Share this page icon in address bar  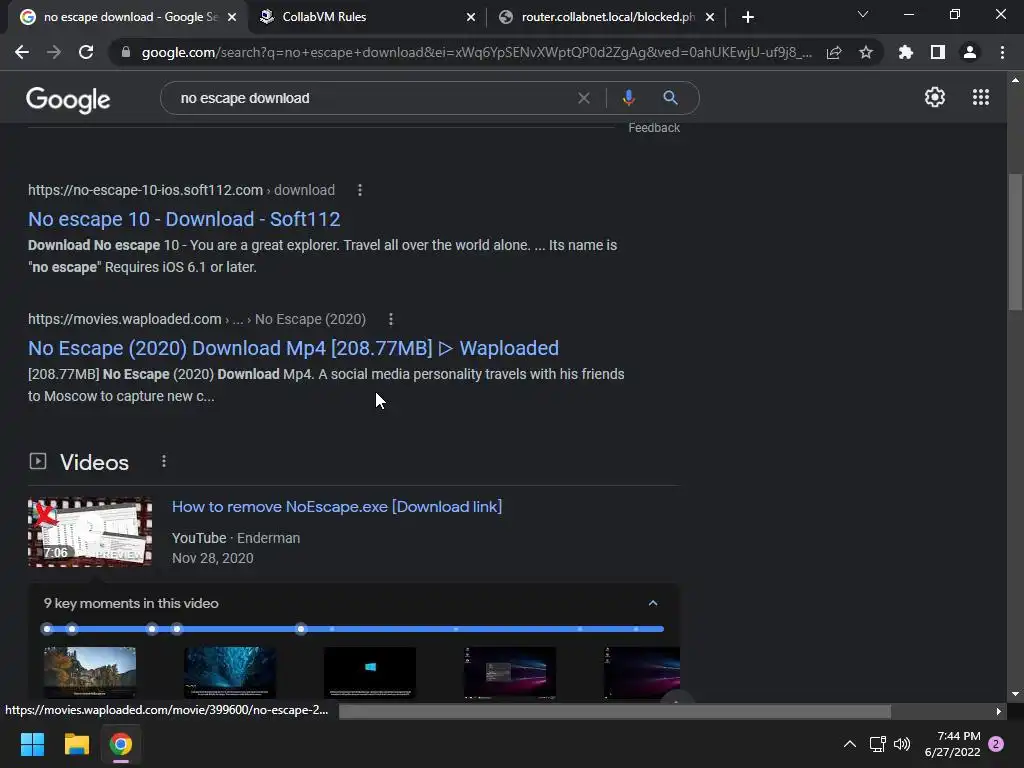(x=834, y=52)
